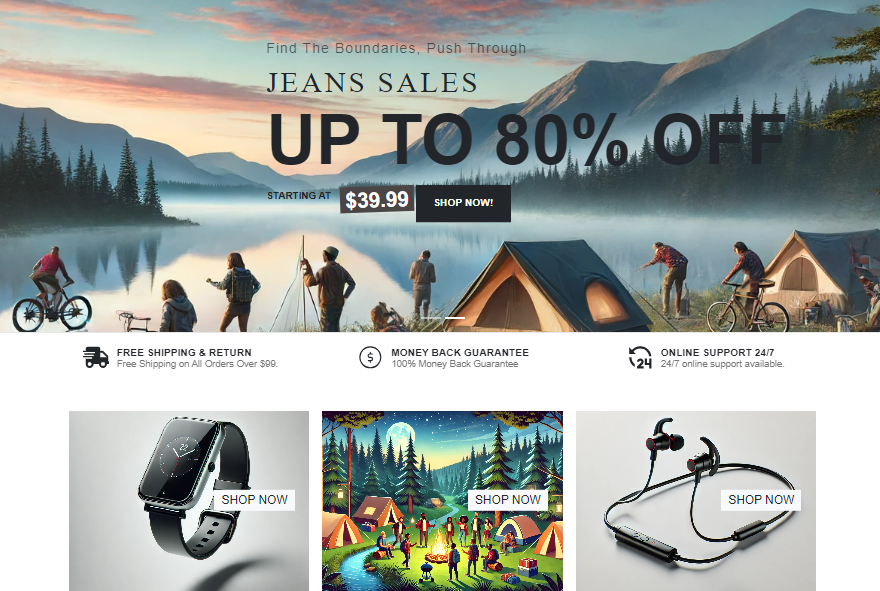
Task: Click the FREE SHIPPING & RETURN title
Action: (184, 352)
